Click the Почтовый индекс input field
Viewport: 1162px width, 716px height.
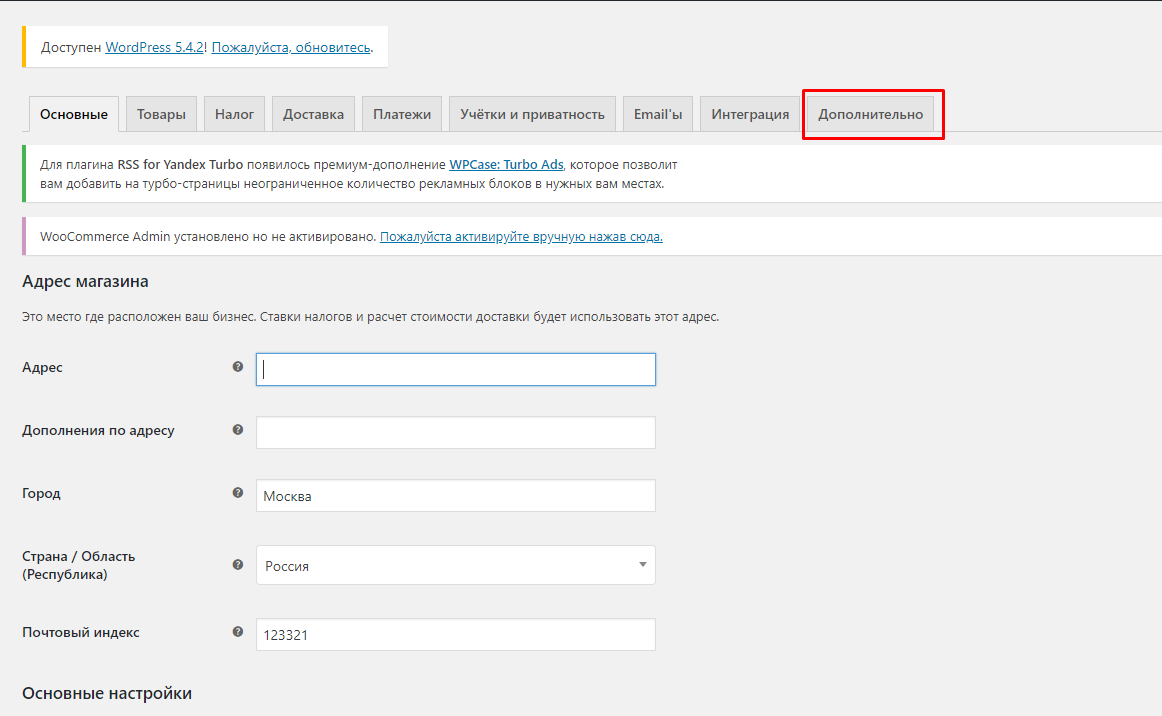(x=455, y=635)
